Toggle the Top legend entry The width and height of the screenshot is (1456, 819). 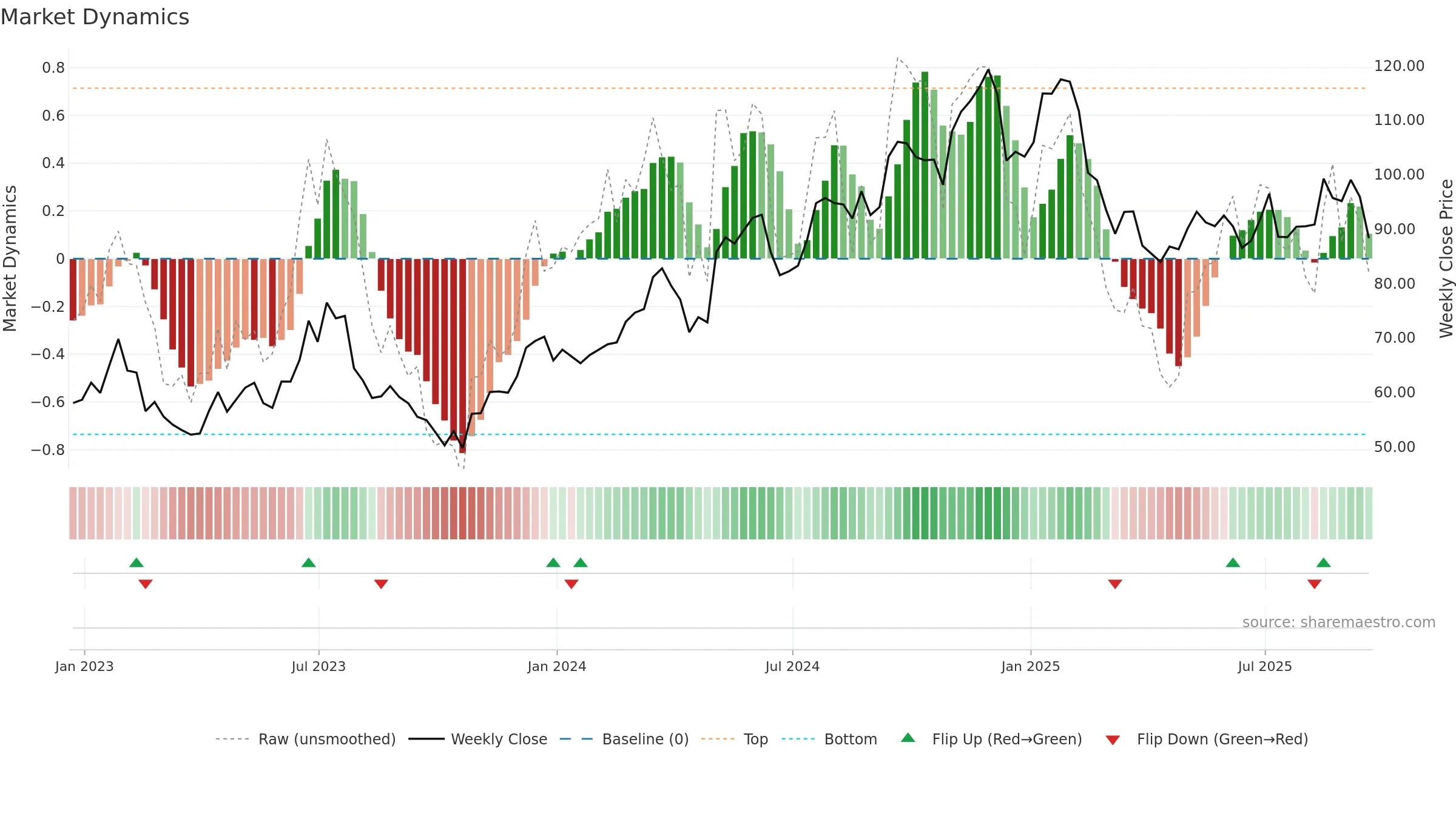click(x=735, y=739)
